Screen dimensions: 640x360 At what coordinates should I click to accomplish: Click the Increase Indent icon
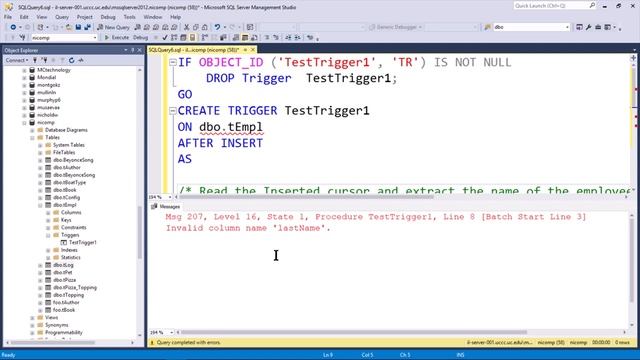tap(298, 38)
